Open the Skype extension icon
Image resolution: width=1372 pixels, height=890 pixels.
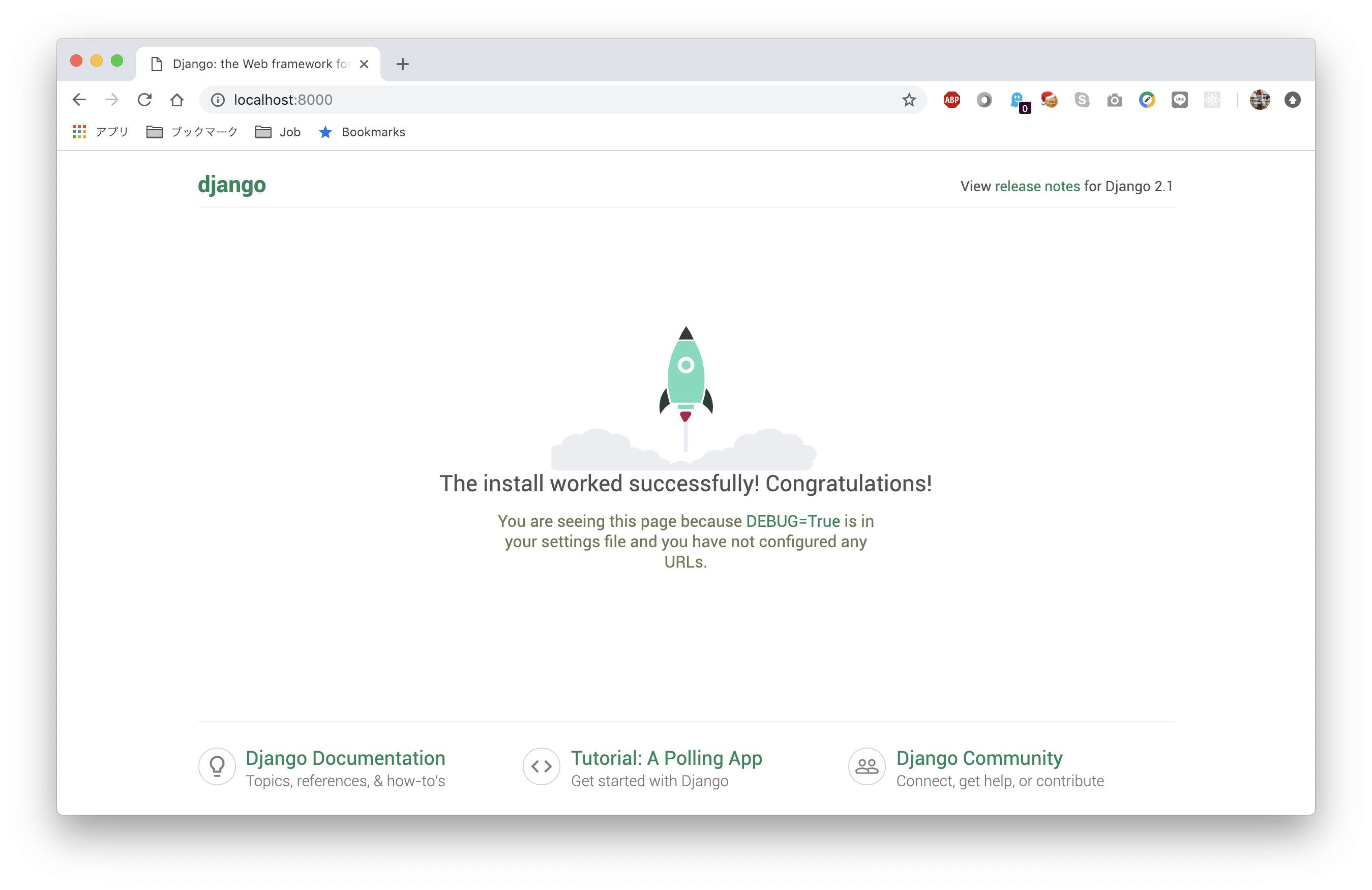[x=1082, y=100]
